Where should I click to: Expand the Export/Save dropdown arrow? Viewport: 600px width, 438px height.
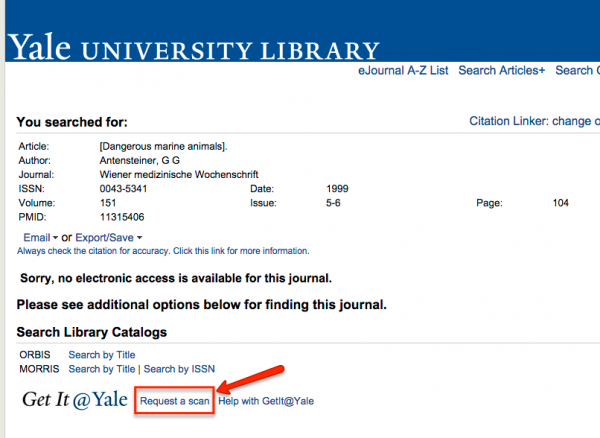click(139, 238)
